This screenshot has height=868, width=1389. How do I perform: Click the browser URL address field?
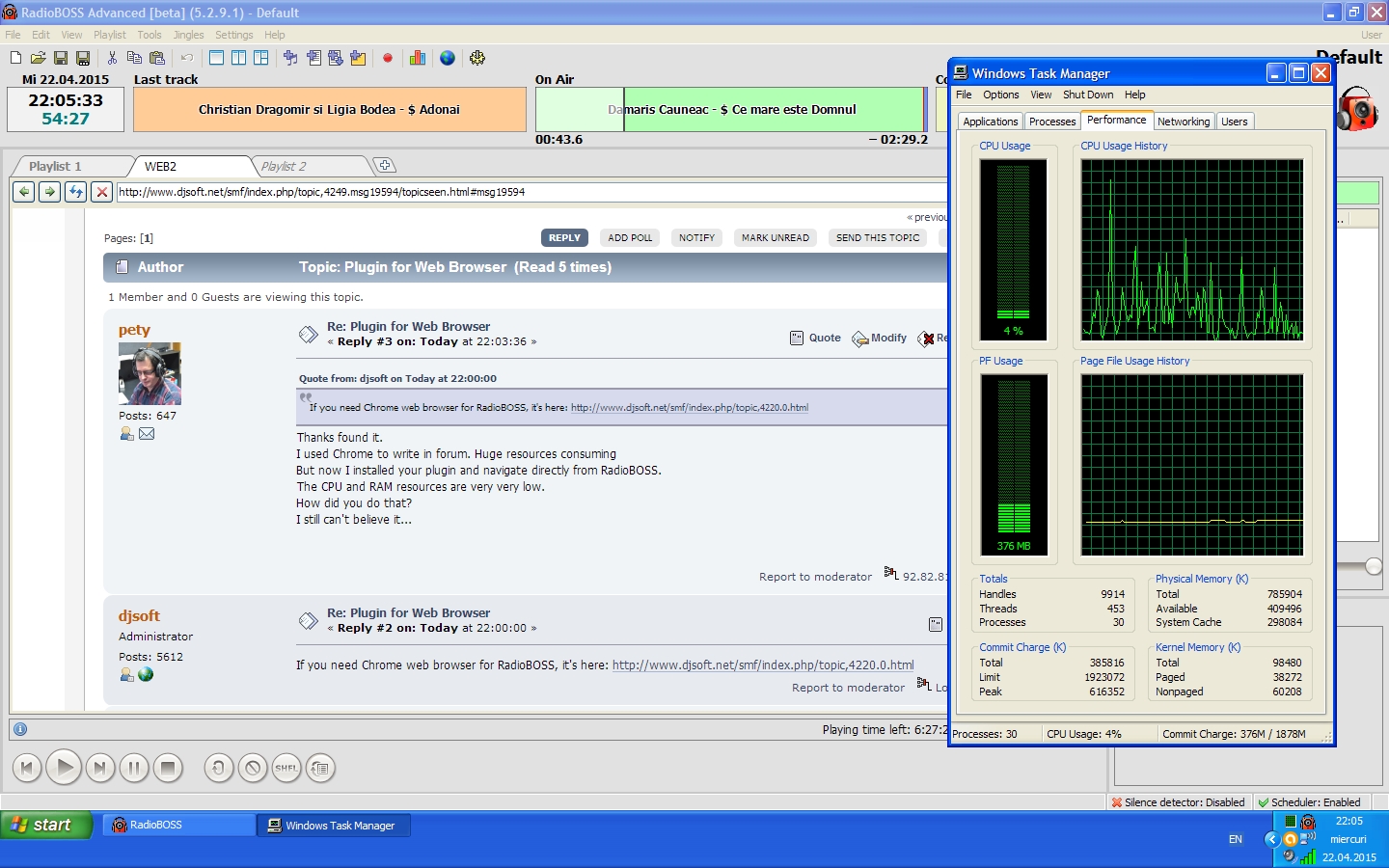click(x=532, y=192)
